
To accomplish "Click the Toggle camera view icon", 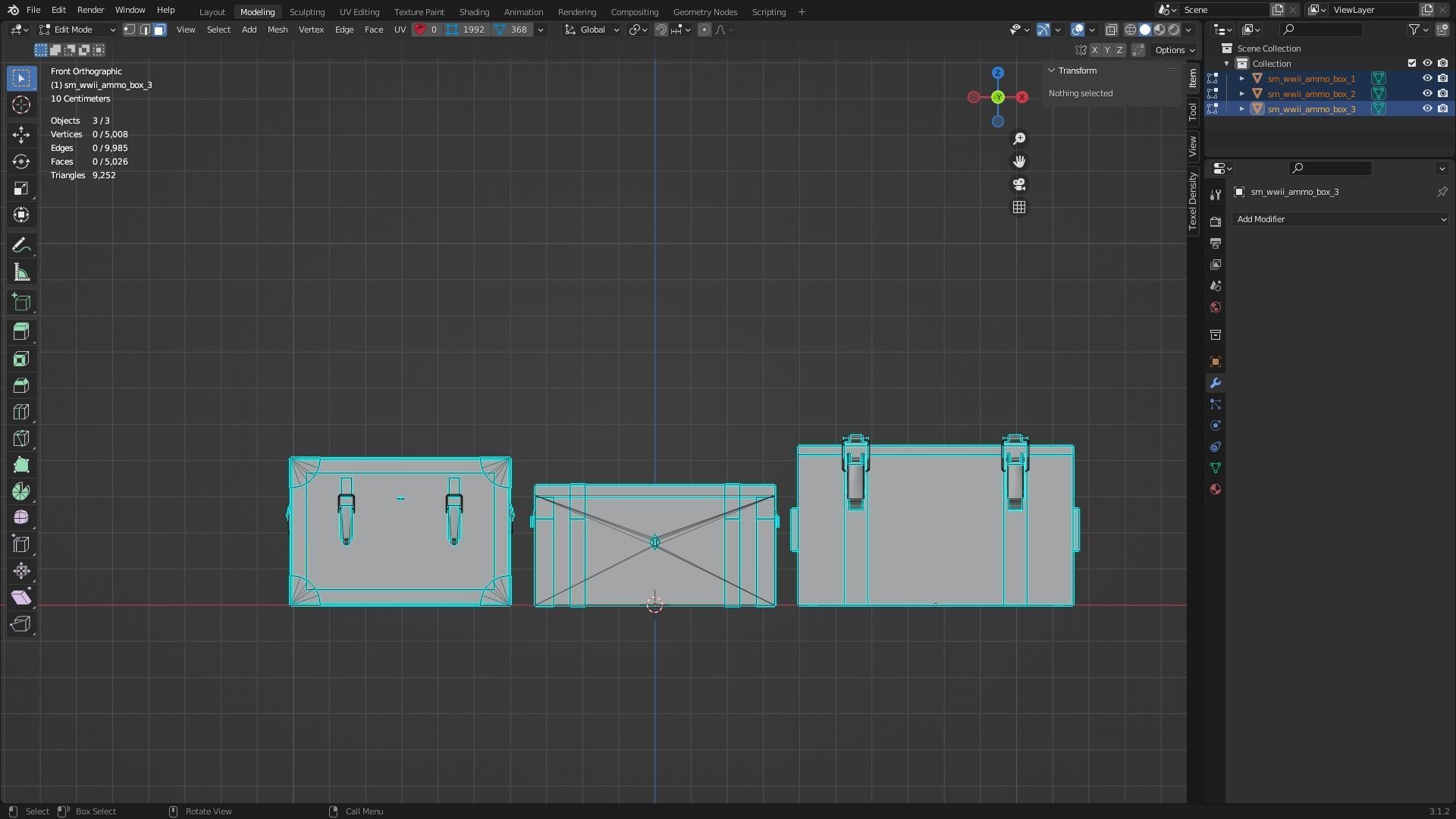I will pos(1019,184).
